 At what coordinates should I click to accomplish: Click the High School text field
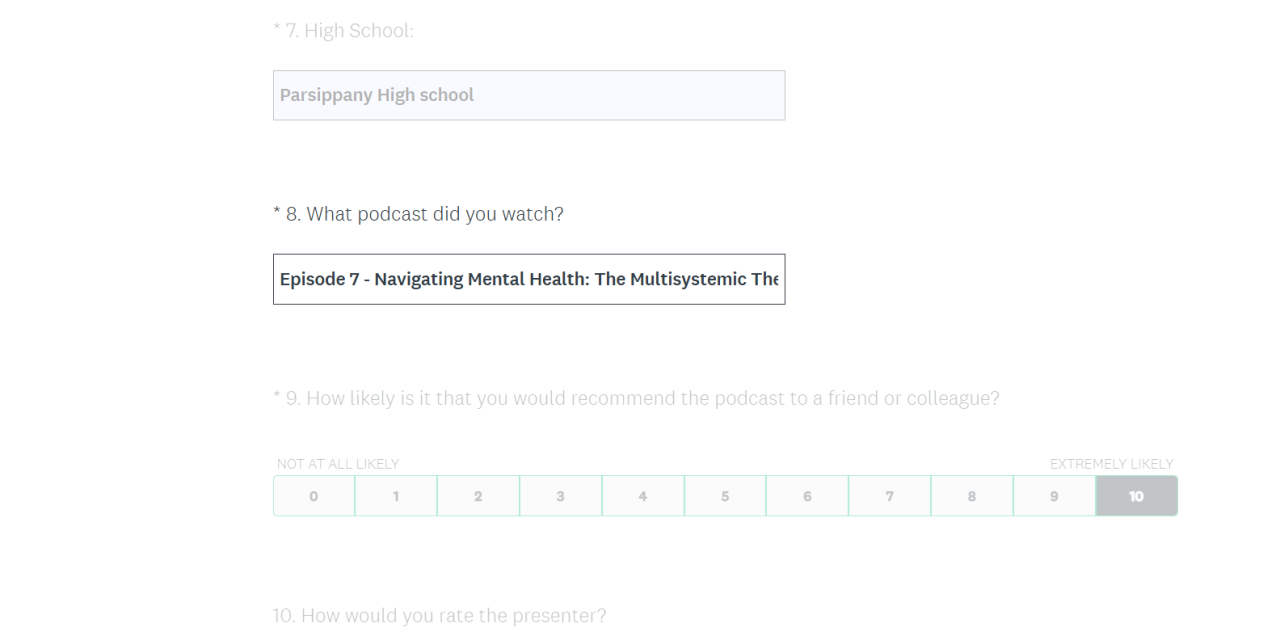(528, 95)
